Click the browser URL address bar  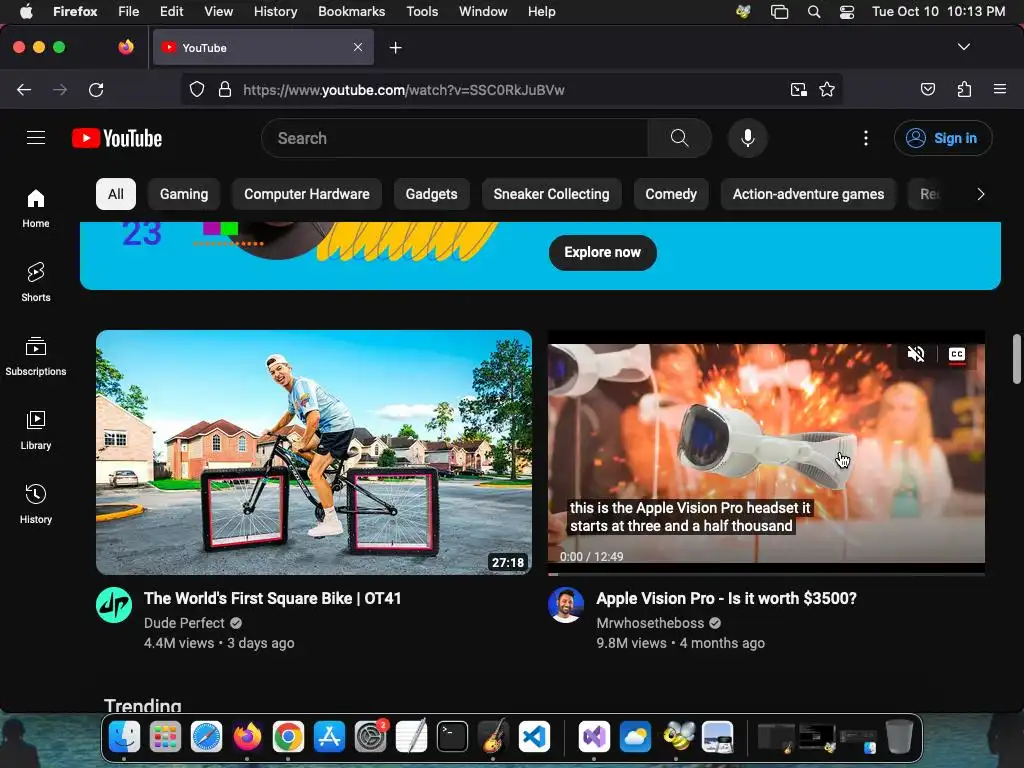[509, 89]
